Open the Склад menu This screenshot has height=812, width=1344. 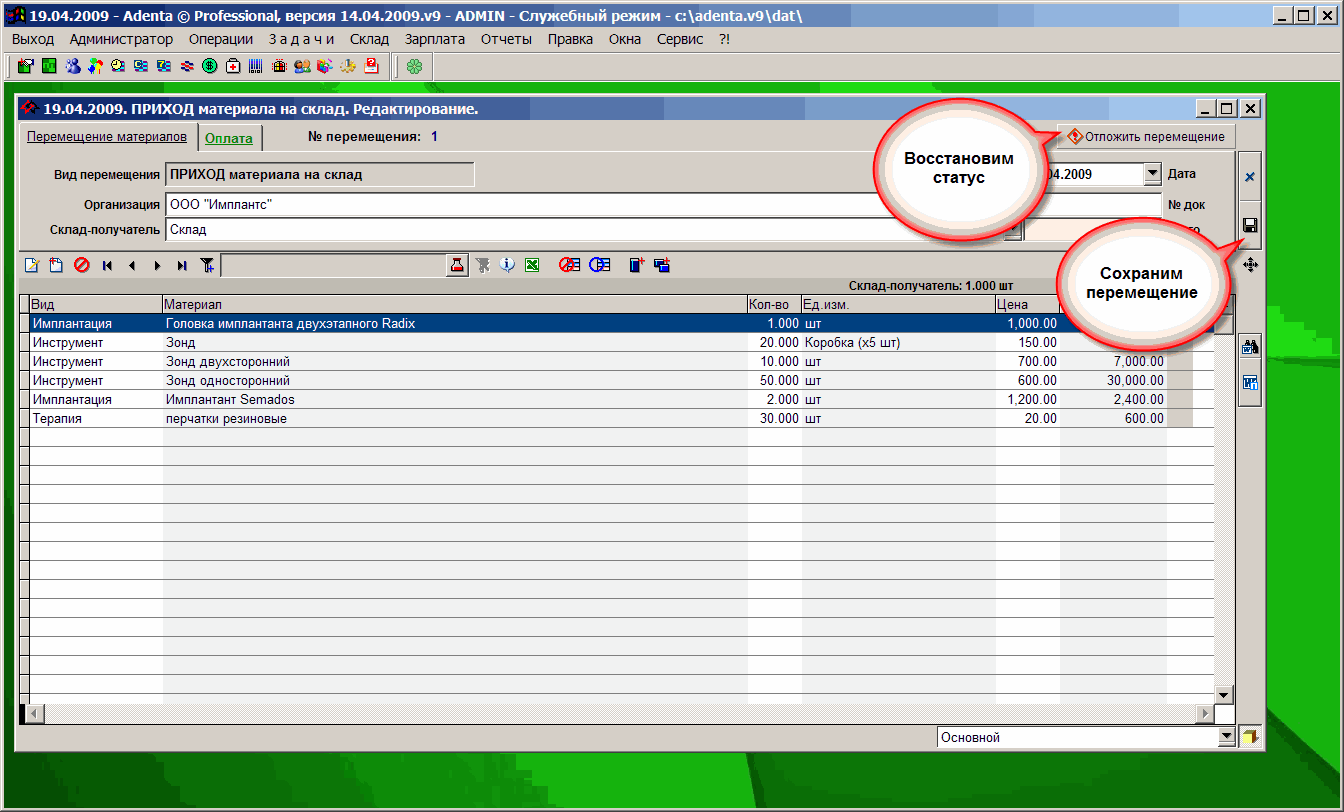369,39
